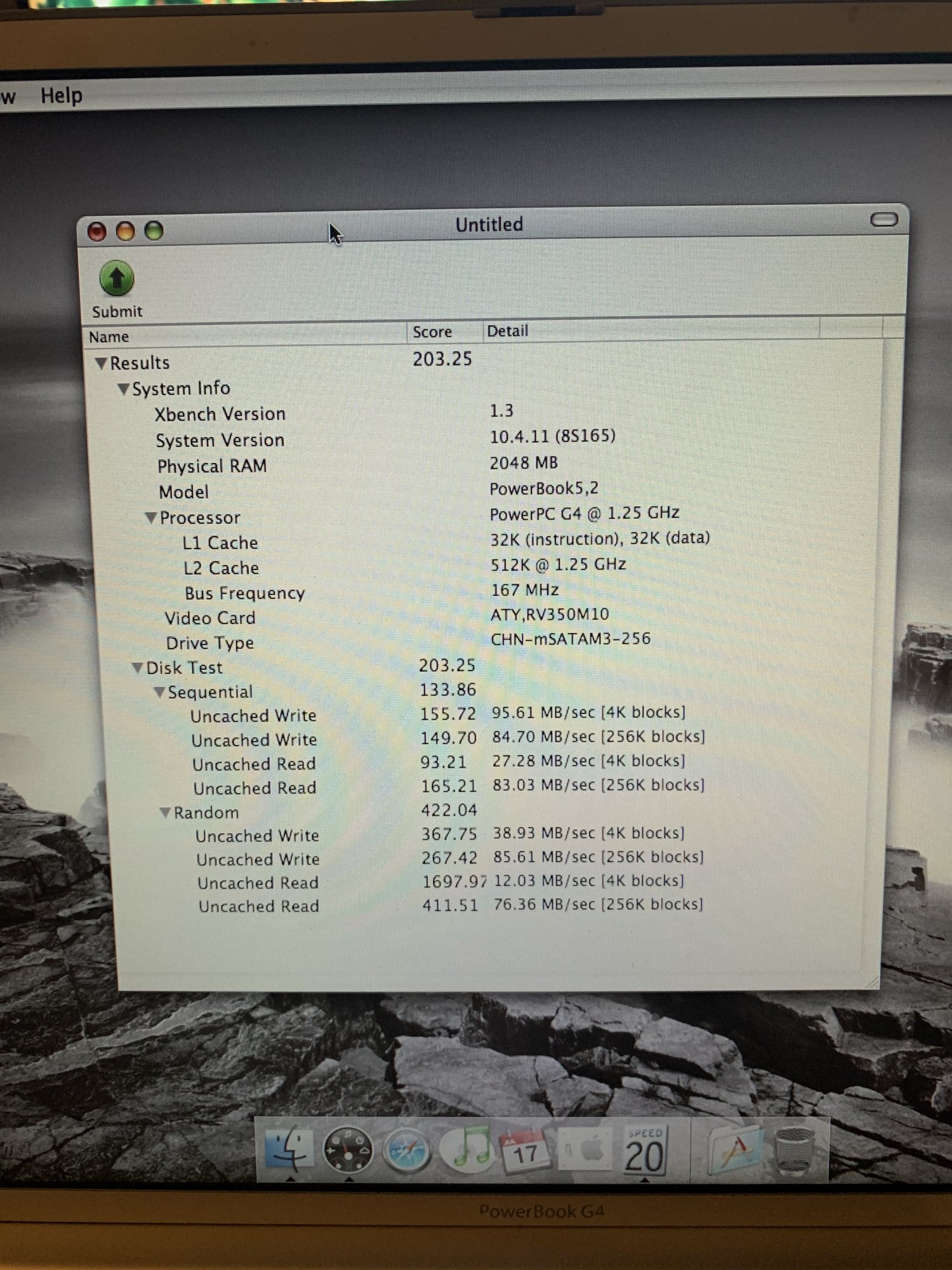952x1270 pixels.
Task: Click the Xbench speed-limit 20 Dock icon
Action: click(x=645, y=1152)
